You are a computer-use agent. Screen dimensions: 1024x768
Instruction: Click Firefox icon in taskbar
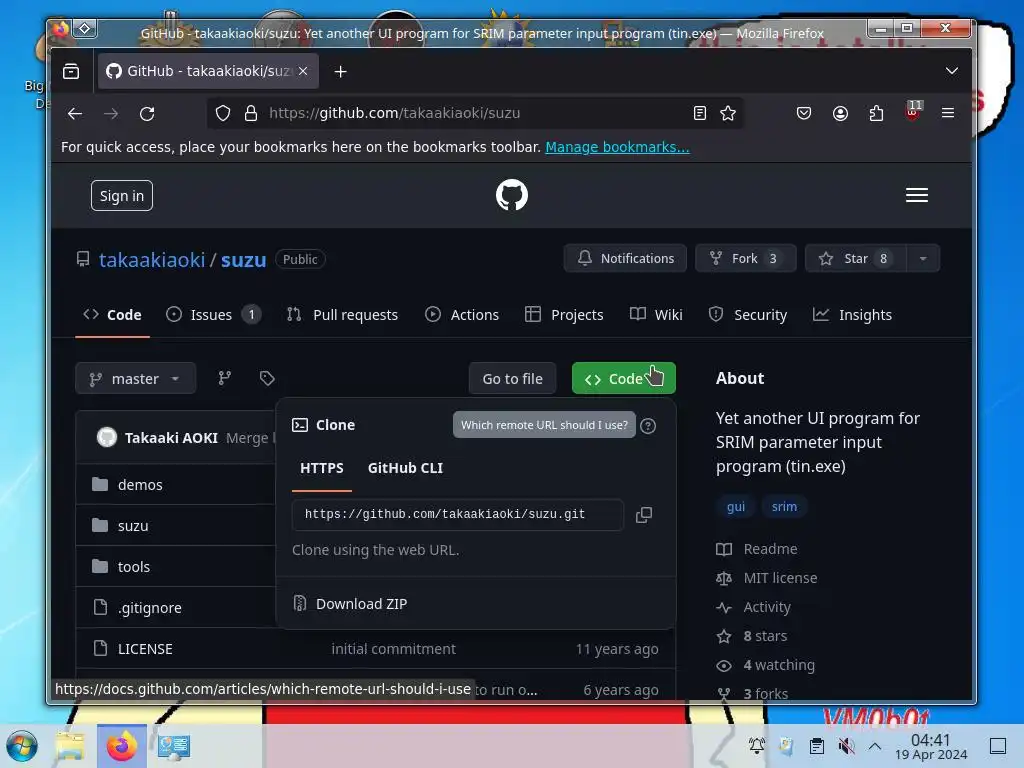pos(121,746)
